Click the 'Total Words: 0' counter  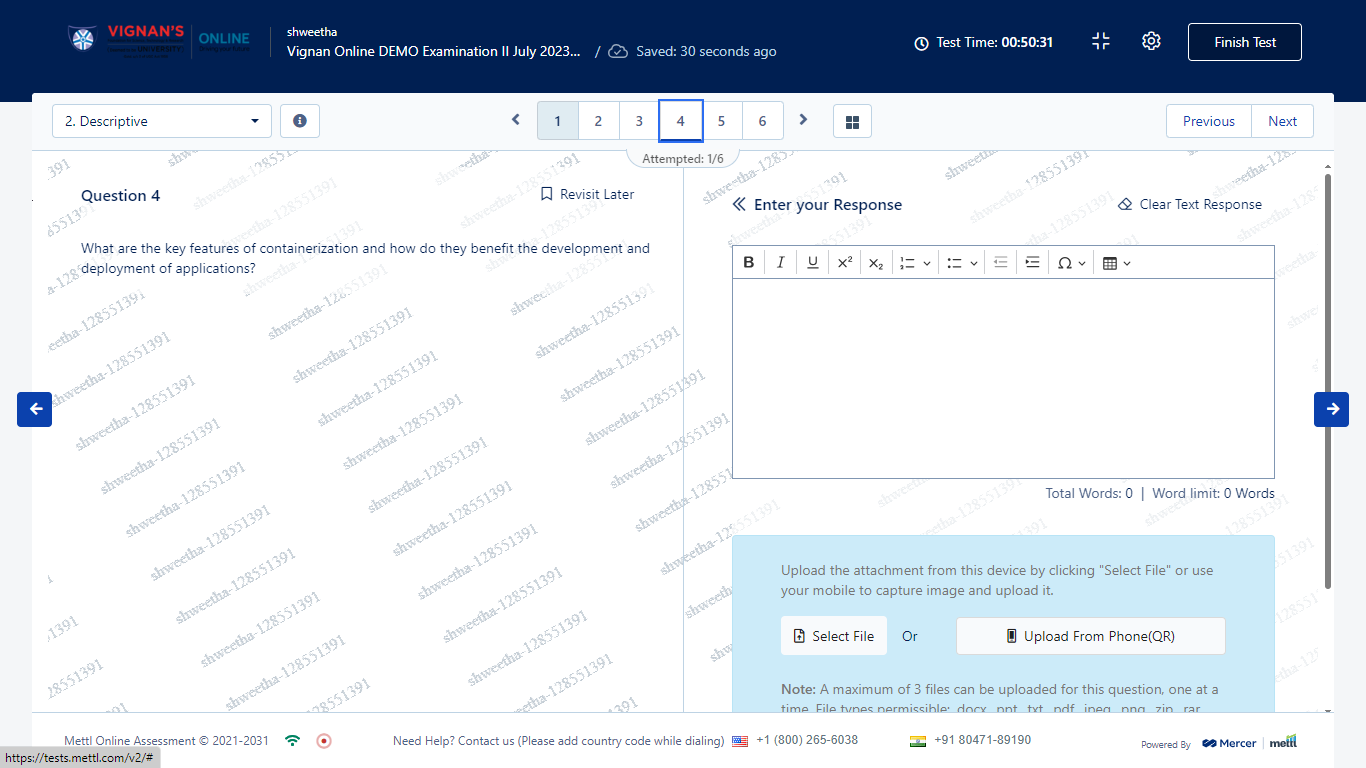point(1089,493)
